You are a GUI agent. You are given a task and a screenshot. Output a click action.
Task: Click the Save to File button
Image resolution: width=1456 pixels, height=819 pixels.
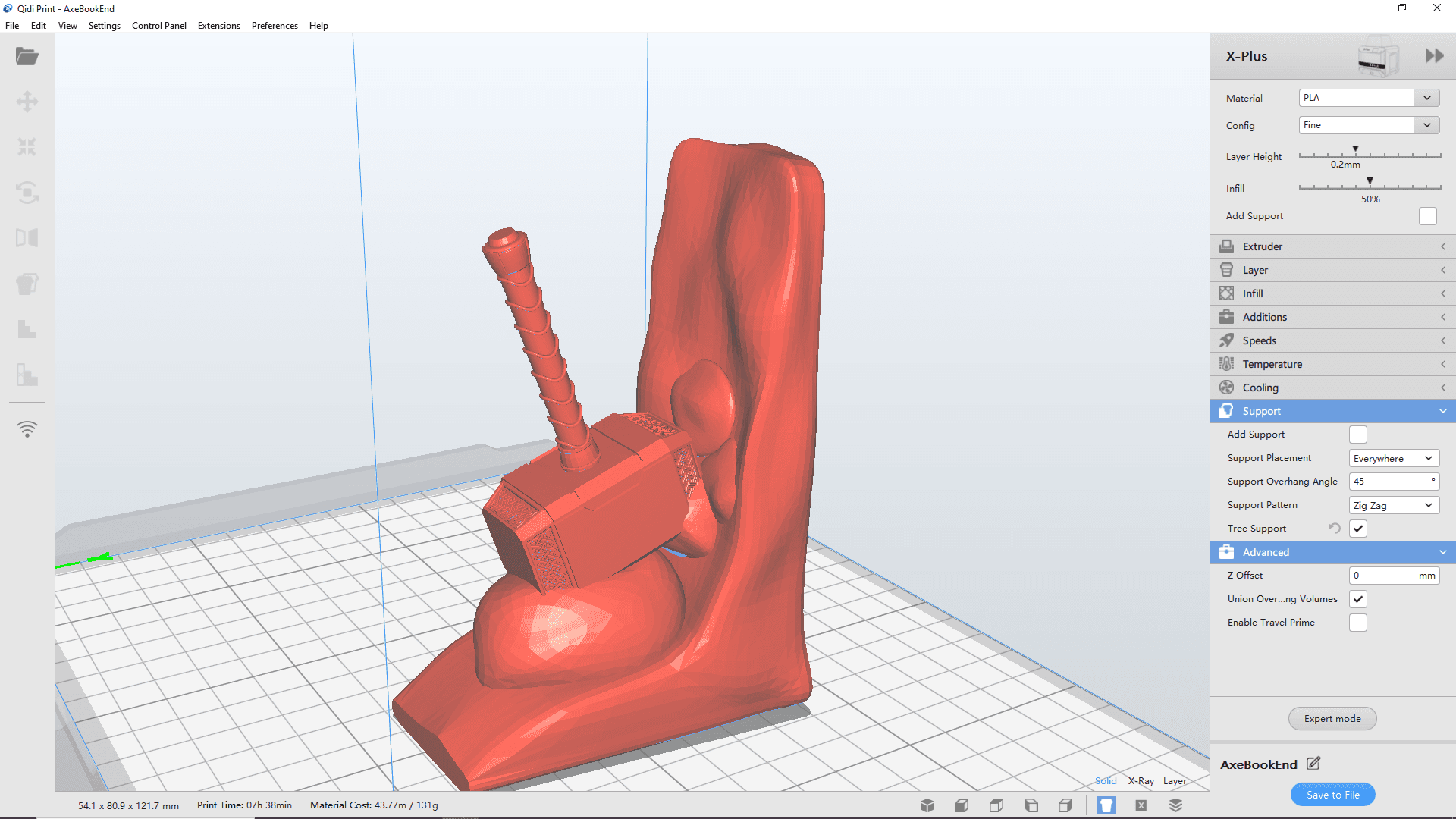[x=1332, y=795]
